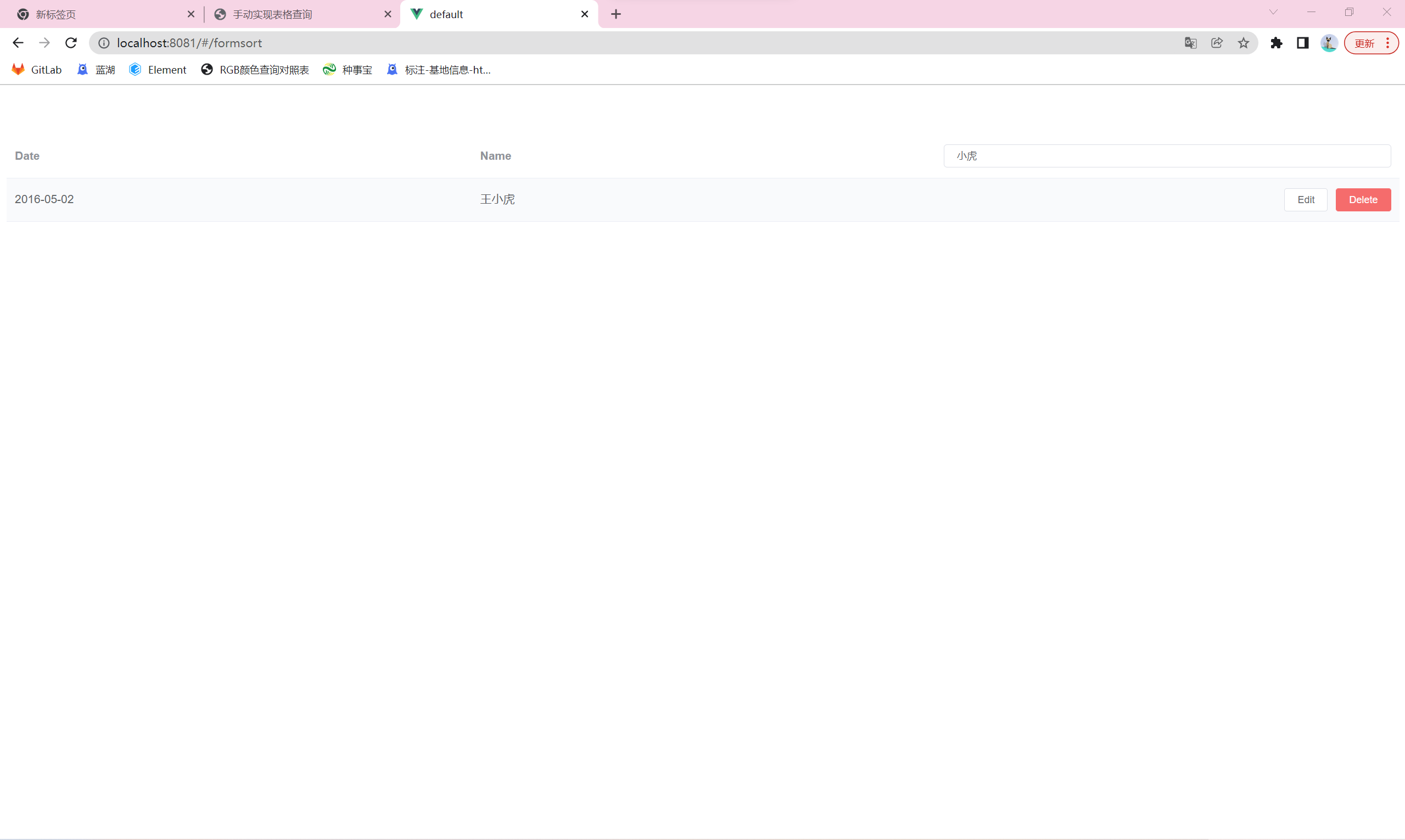
Task: Open the 更新 browser menu
Action: [x=1370, y=43]
